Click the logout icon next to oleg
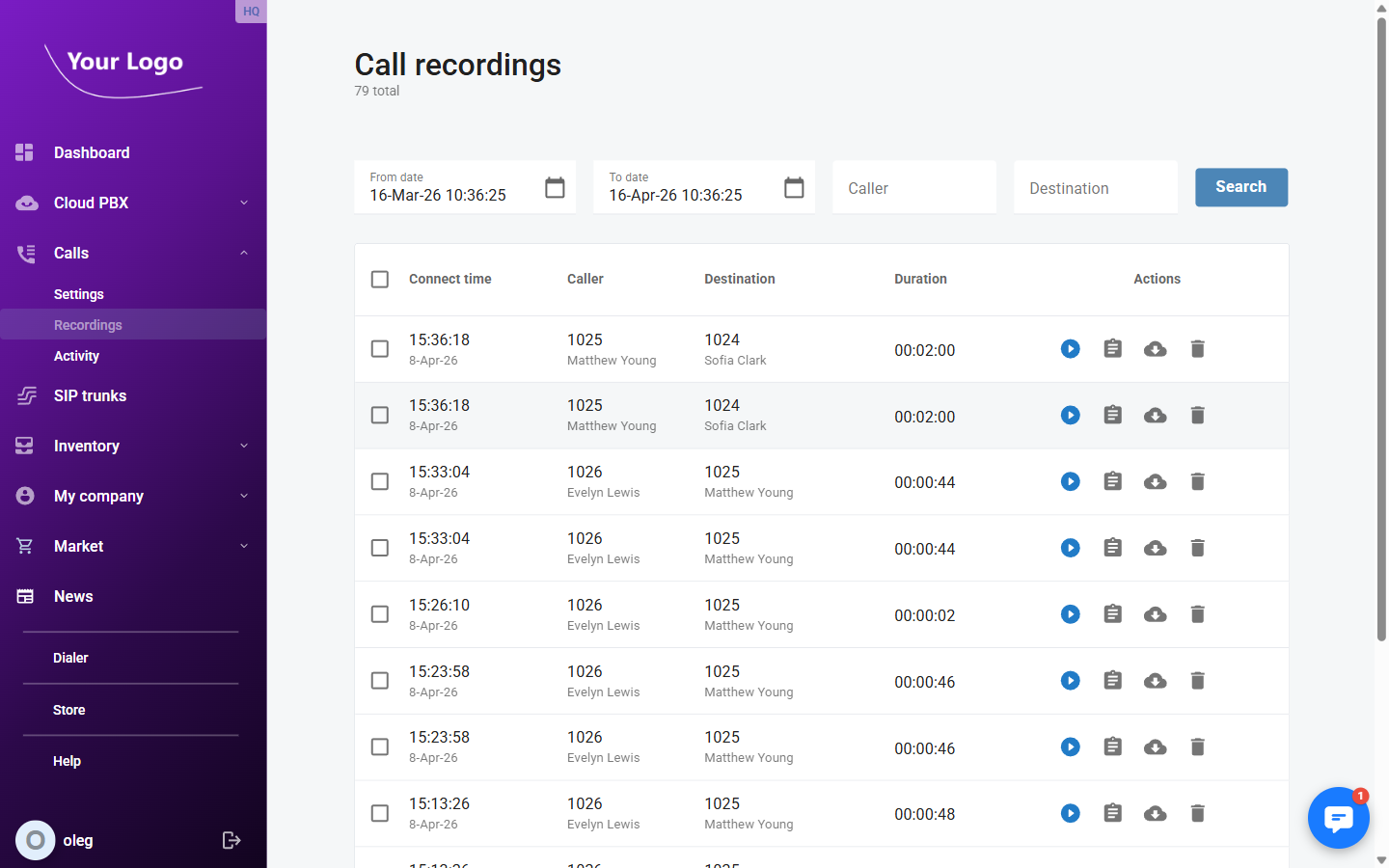Screen dimensions: 1389x868 click(x=231, y=840)
